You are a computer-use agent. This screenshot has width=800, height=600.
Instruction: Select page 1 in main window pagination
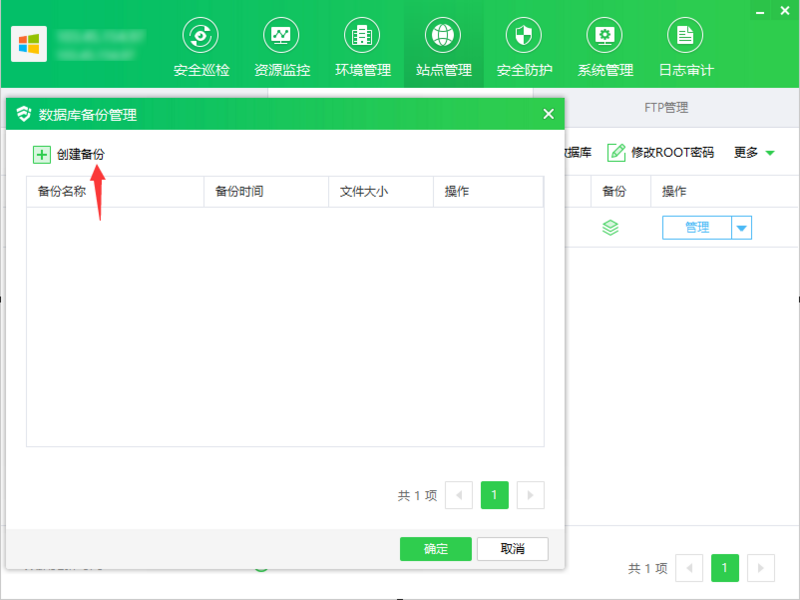(725, 568)
